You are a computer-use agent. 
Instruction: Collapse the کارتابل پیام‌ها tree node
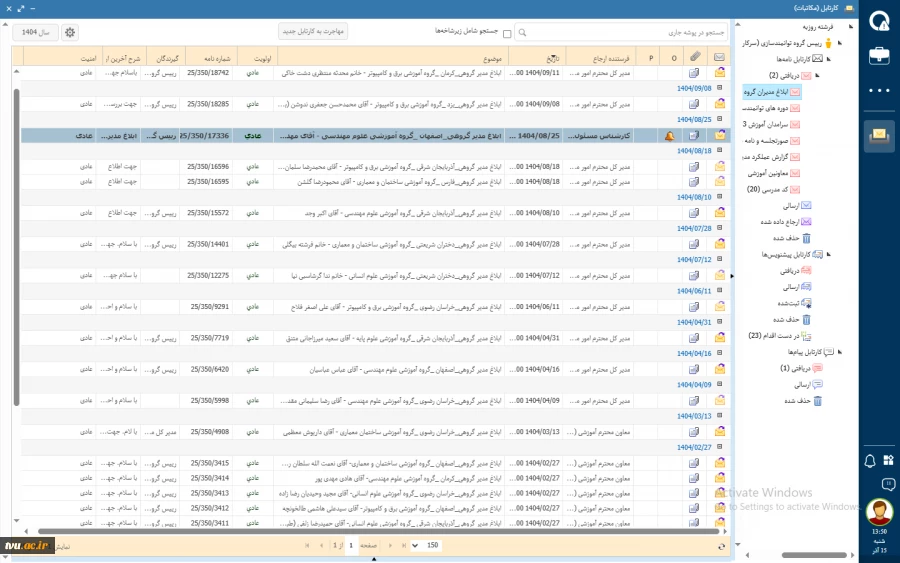840,352
